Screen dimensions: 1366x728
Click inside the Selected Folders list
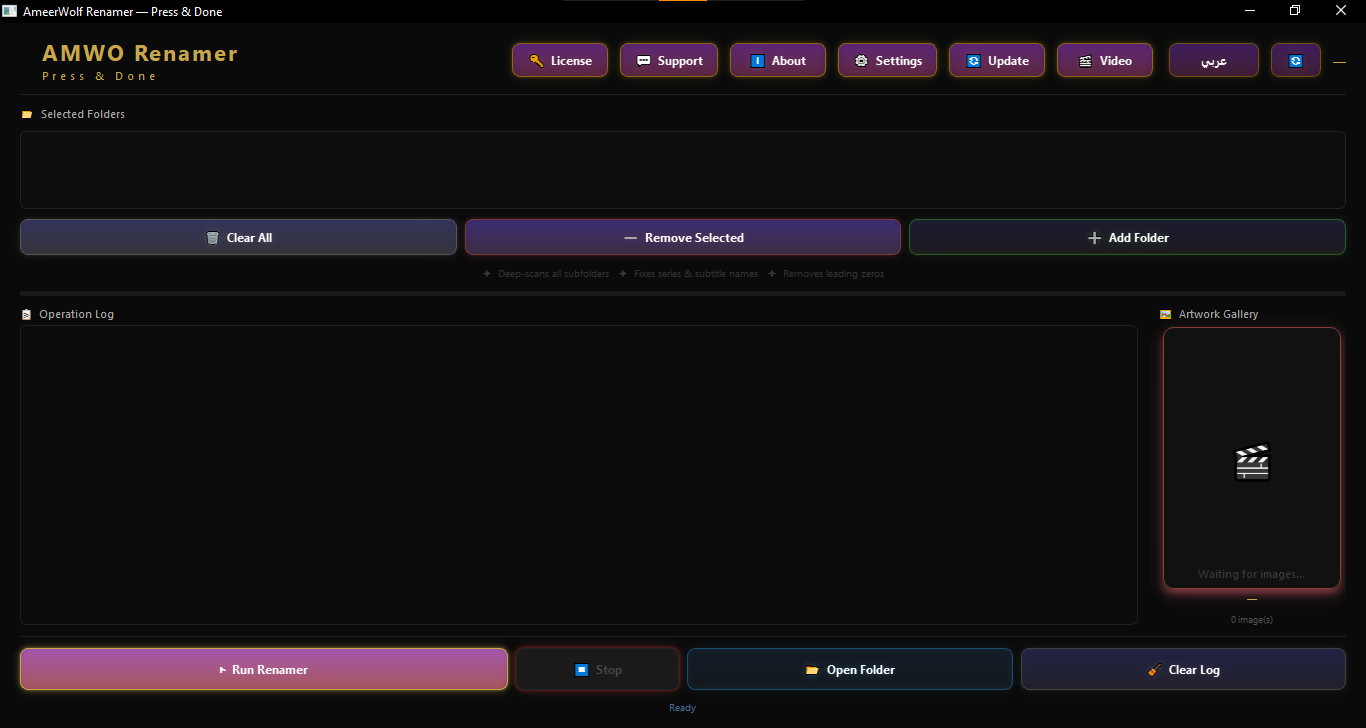tap(683, 170)
